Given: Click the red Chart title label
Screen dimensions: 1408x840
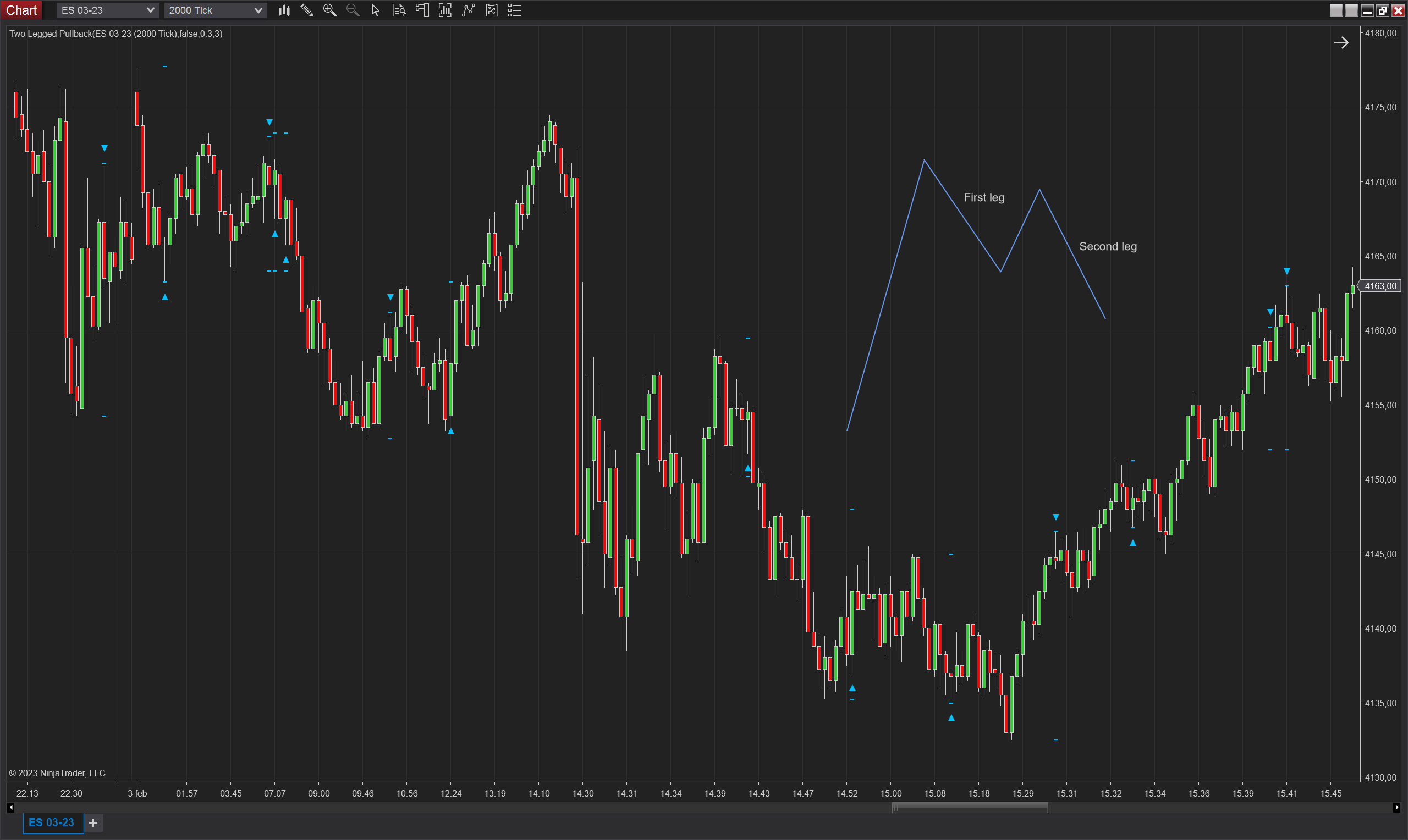Looking at the screenshot, I should tap(21, 10).
